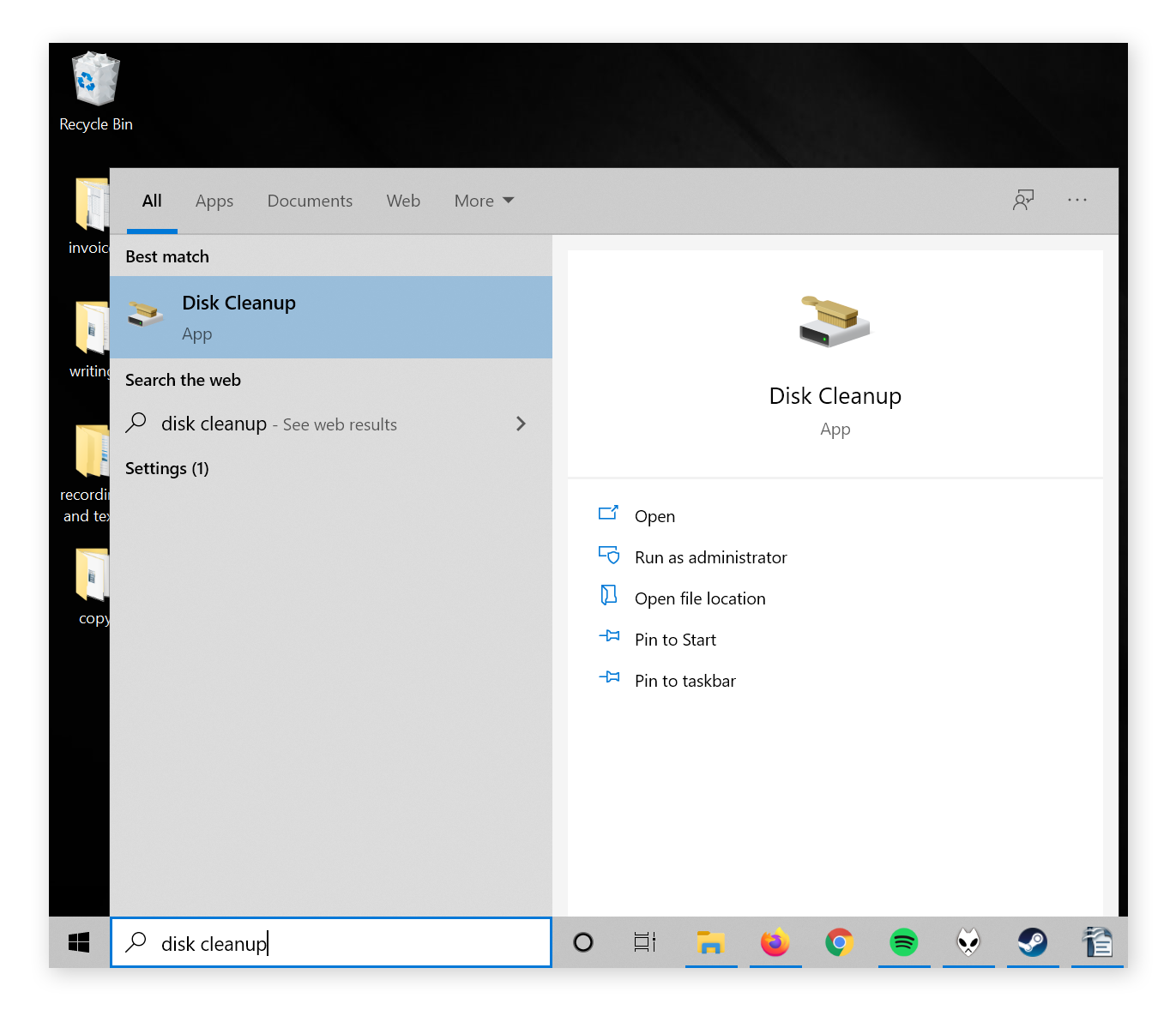Expand the disk cleanup web results chevron
The image size is (1176, 1010).
click(521, 423)
